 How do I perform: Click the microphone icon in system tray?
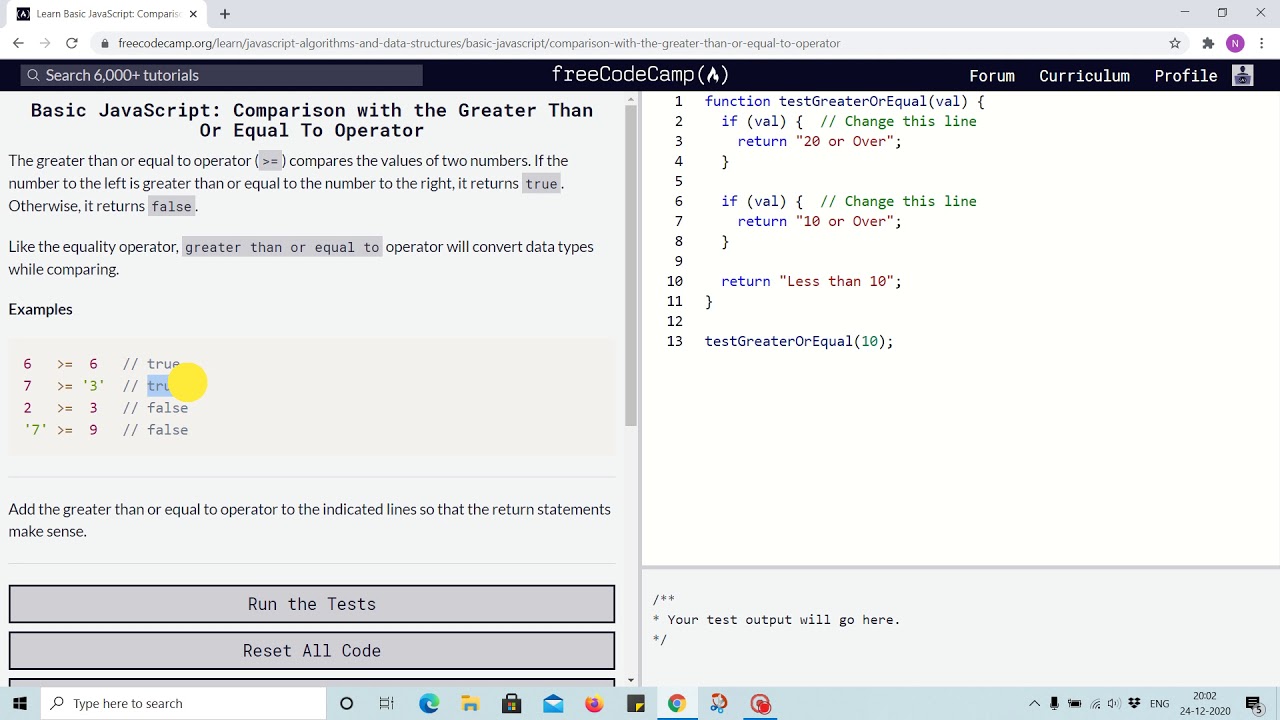1054,703
